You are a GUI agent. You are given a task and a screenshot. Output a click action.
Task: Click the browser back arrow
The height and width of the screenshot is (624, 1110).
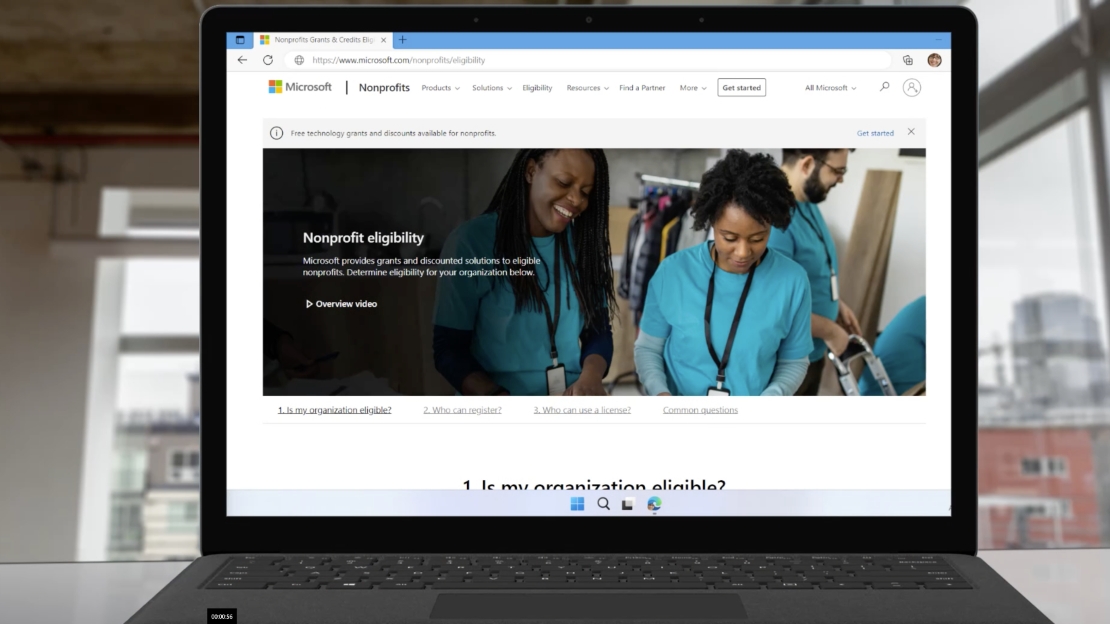pyautogui.click(x=242, y=60)
